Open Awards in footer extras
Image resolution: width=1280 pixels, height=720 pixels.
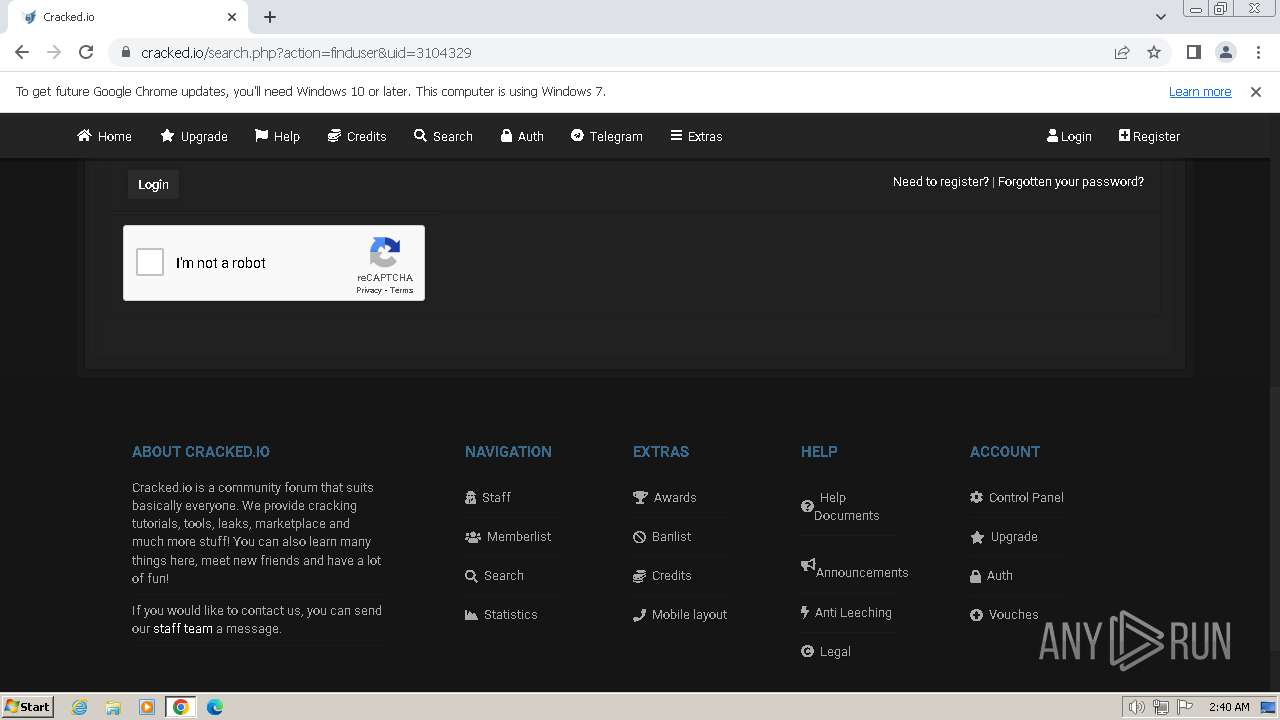(x=665, y=497)
